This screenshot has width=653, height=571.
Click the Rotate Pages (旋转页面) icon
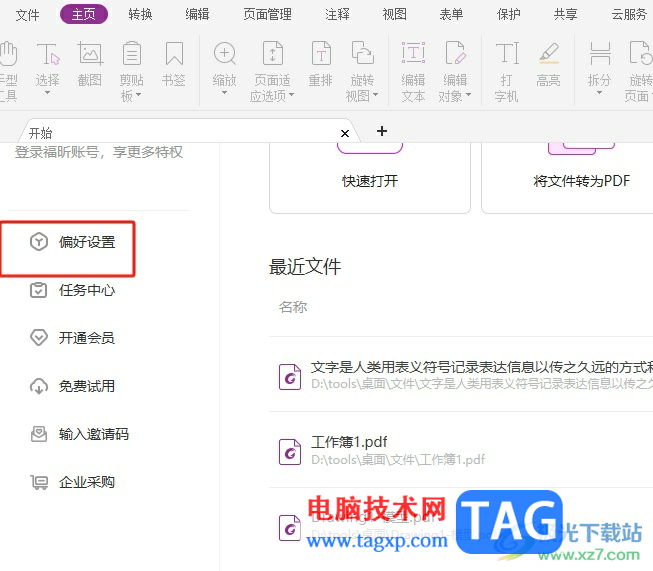click(641, 52)
